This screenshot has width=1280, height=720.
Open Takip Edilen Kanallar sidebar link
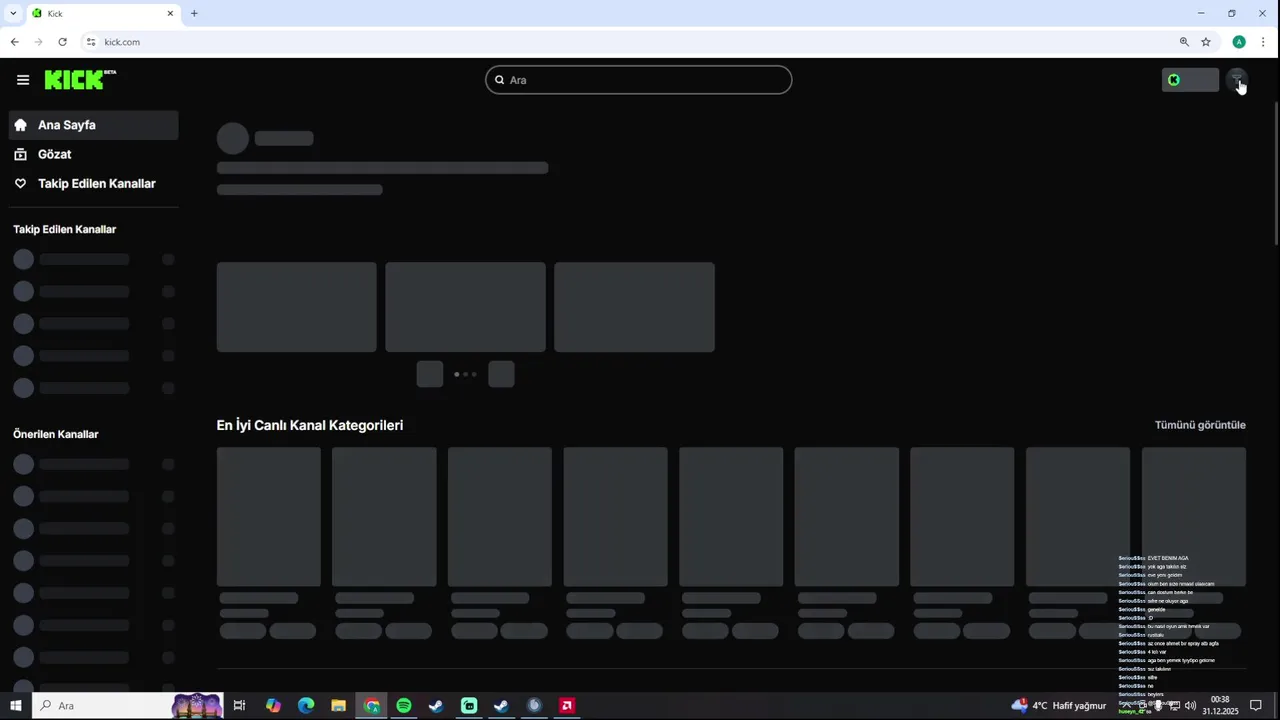94,184
